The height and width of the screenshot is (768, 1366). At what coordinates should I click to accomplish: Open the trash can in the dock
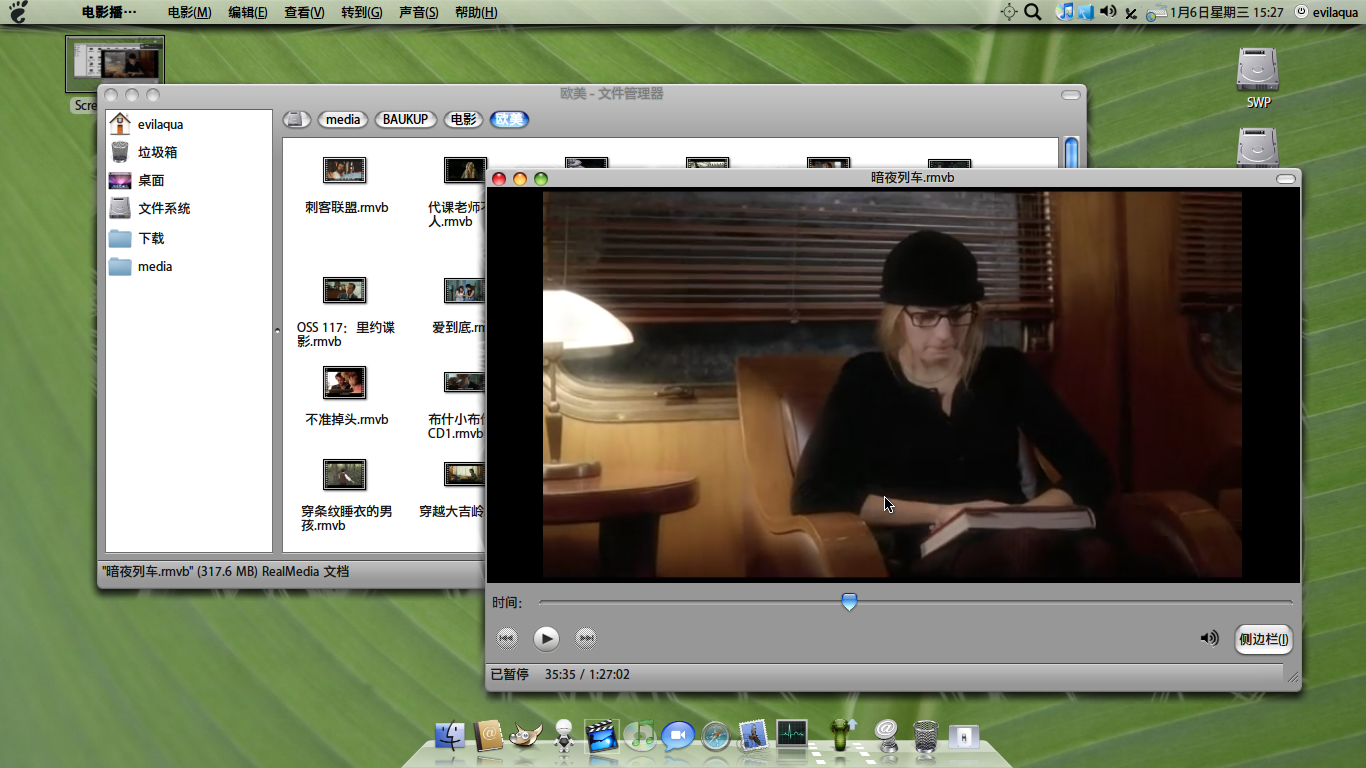coord(925,737)
